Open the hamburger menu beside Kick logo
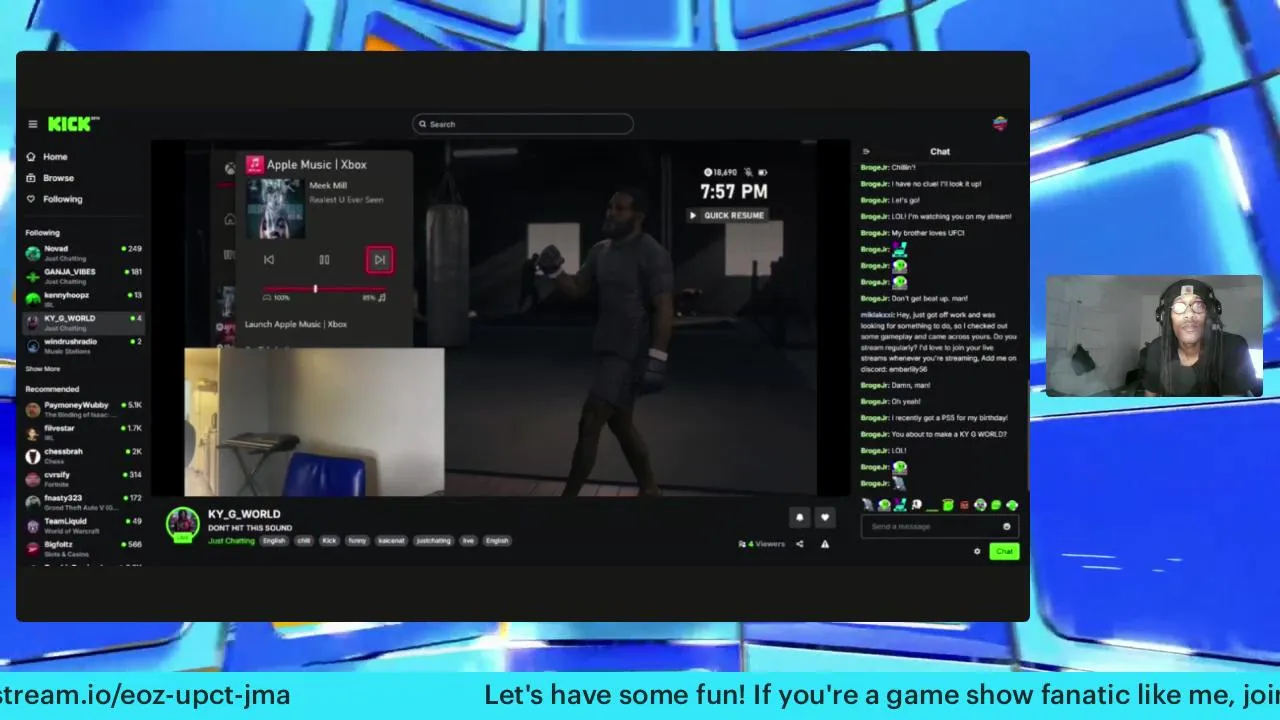The image size is (1280, 720). (32, 124)
